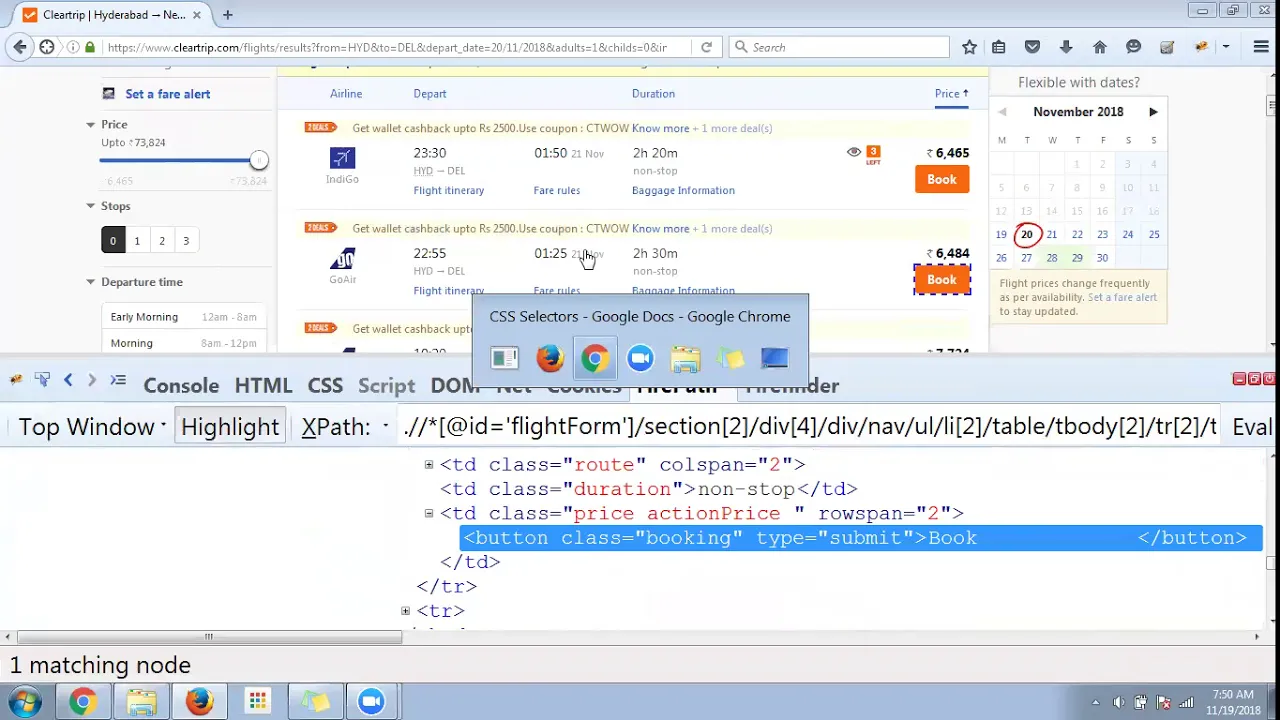Image resolution: width=1280 pixels, height=720 pixels.
Task: Collapse the td class route node
Action: (429, 464)
